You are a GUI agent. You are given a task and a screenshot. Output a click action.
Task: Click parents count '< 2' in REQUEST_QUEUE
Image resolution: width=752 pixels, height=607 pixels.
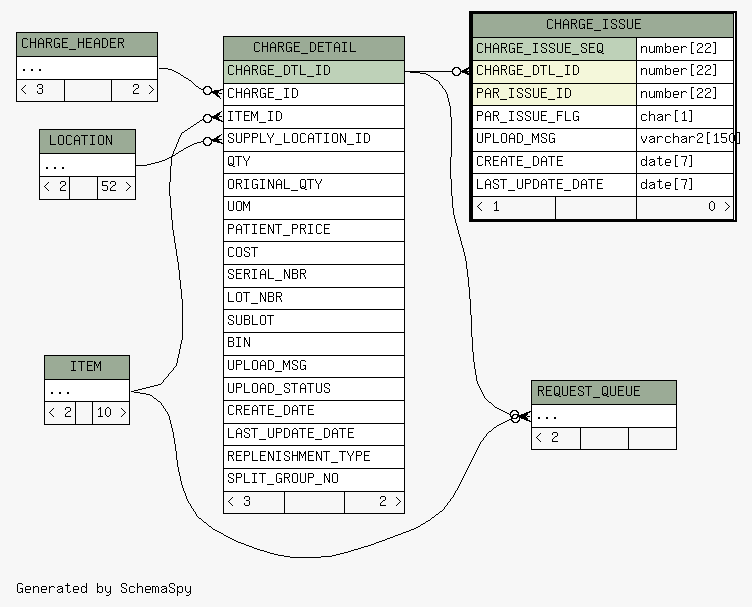pyautogui.click(x=556, y=438)
